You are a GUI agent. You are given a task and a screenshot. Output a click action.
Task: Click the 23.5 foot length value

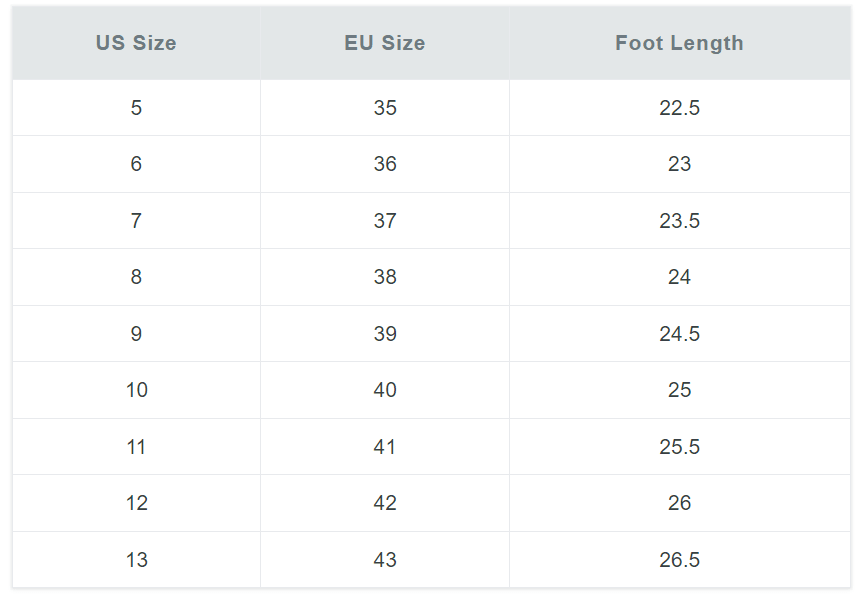tap(679, 221)
